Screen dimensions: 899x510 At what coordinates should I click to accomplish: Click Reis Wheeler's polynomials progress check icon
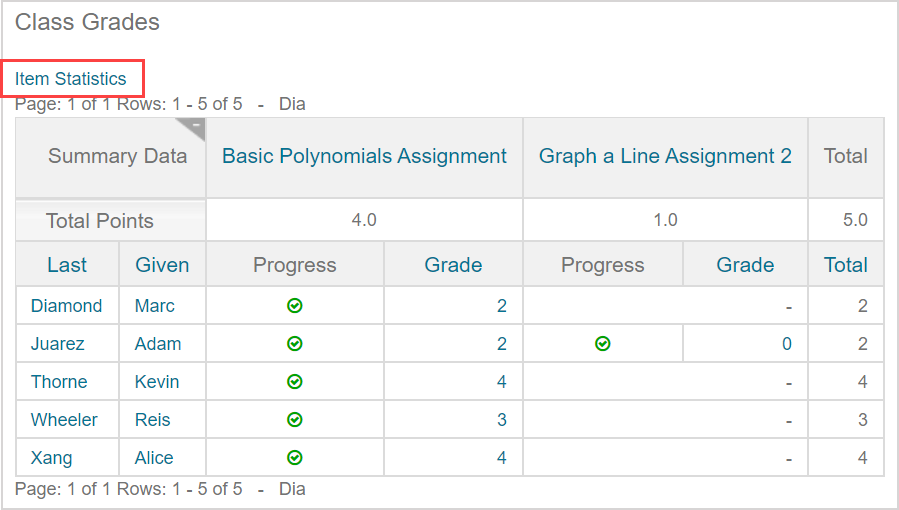pyautogui.click(x=295, y=420)
